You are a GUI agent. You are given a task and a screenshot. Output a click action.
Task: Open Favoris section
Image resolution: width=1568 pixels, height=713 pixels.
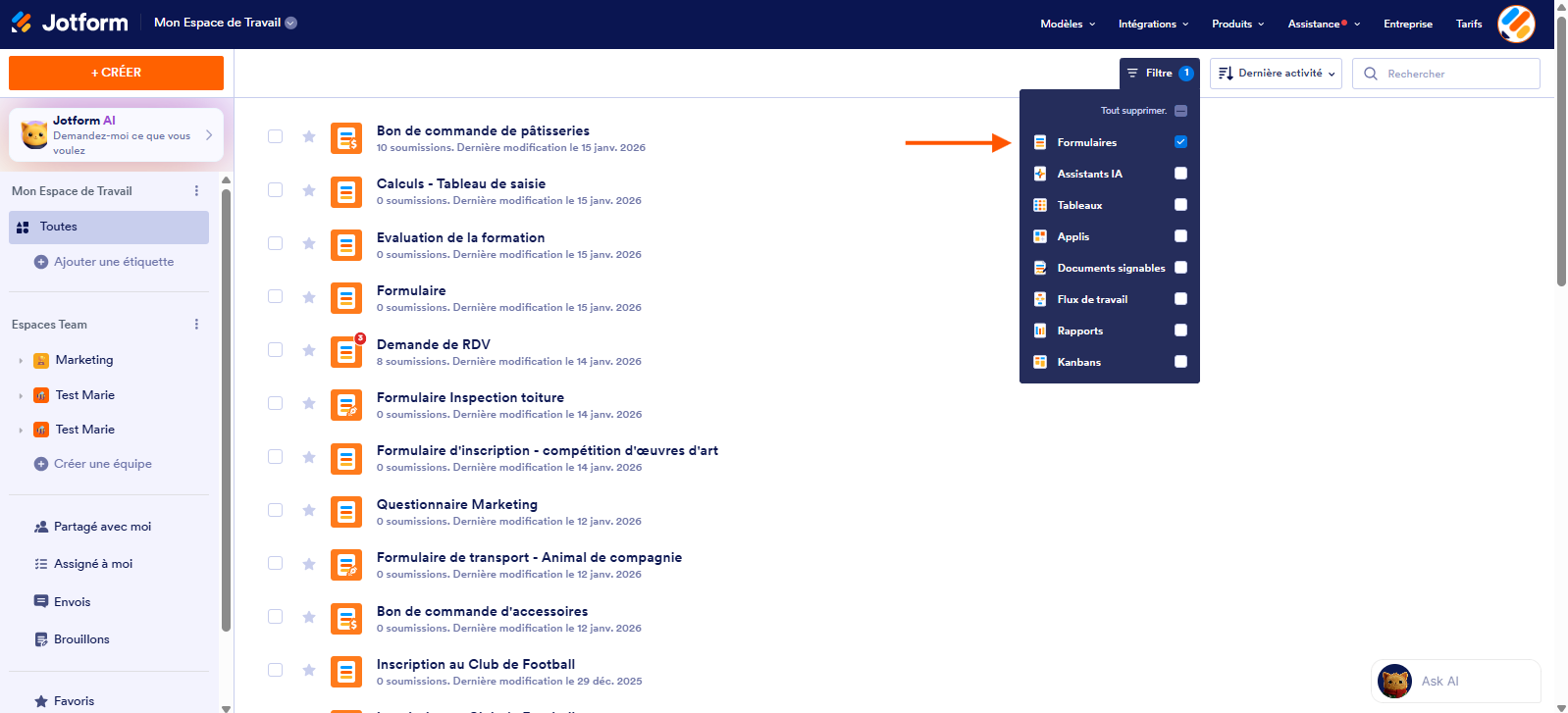coord(65,701)
